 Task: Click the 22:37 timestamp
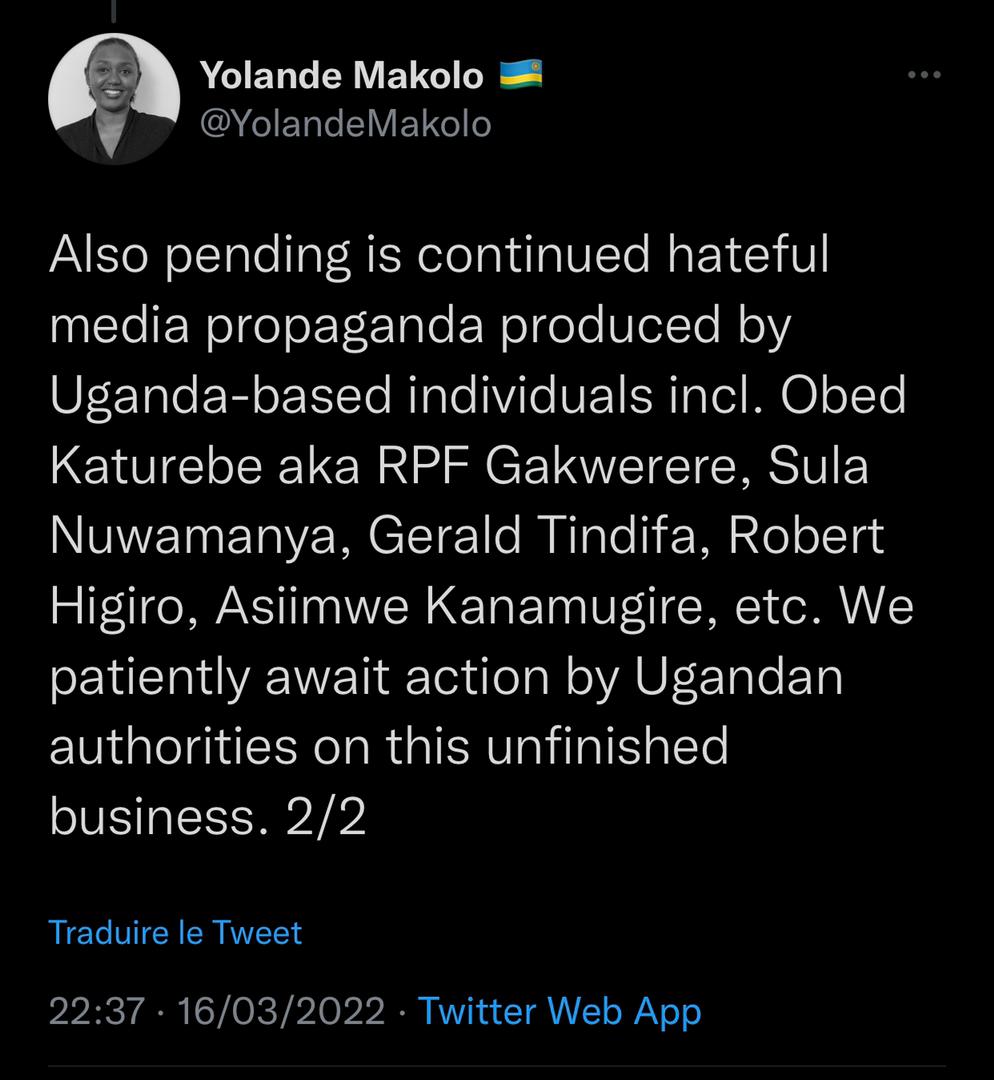pyautogui.click(x=97, y=1011)
